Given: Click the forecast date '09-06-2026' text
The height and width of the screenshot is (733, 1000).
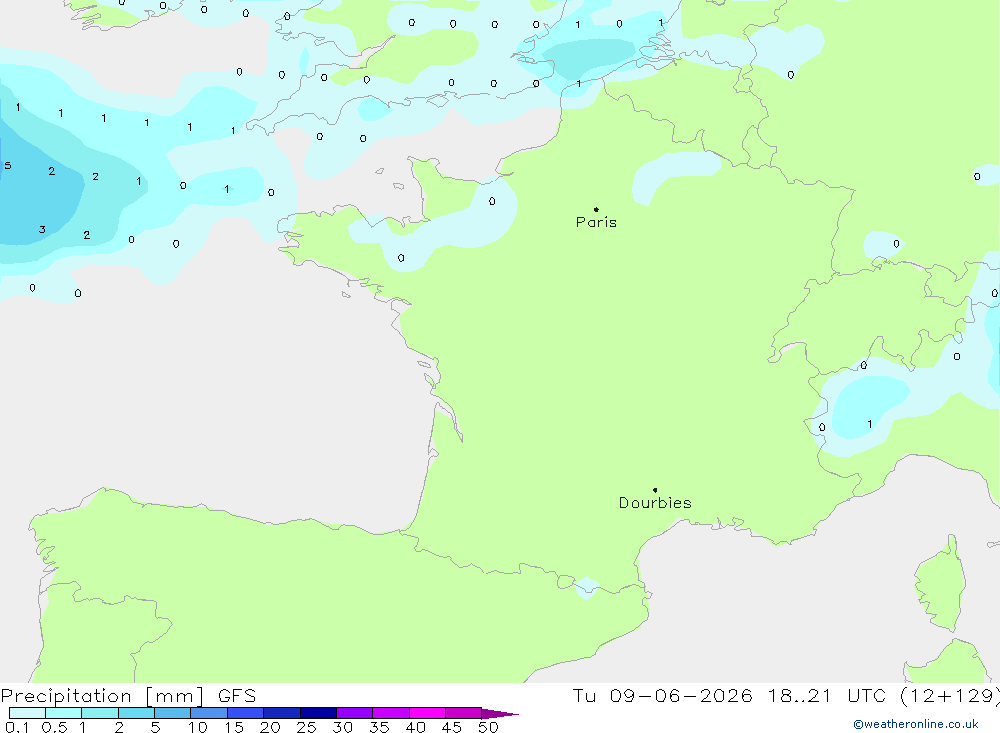Looking at the screenshot, I should point(680,696).
